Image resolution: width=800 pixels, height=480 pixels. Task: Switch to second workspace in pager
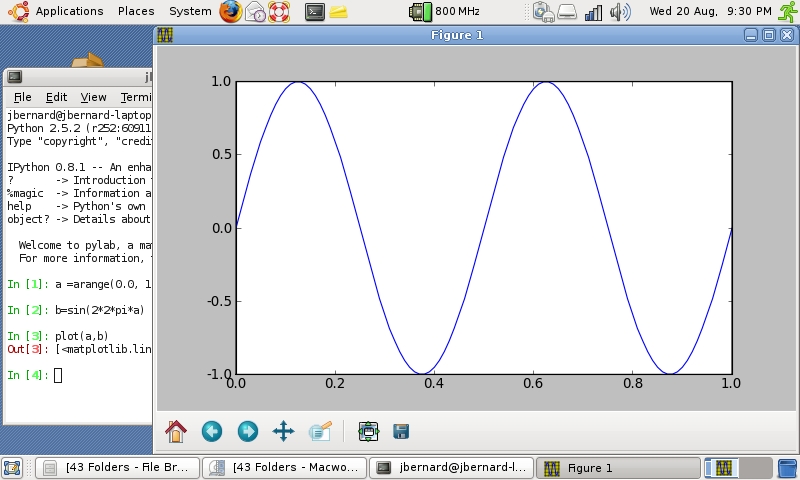tap(755, 467)
